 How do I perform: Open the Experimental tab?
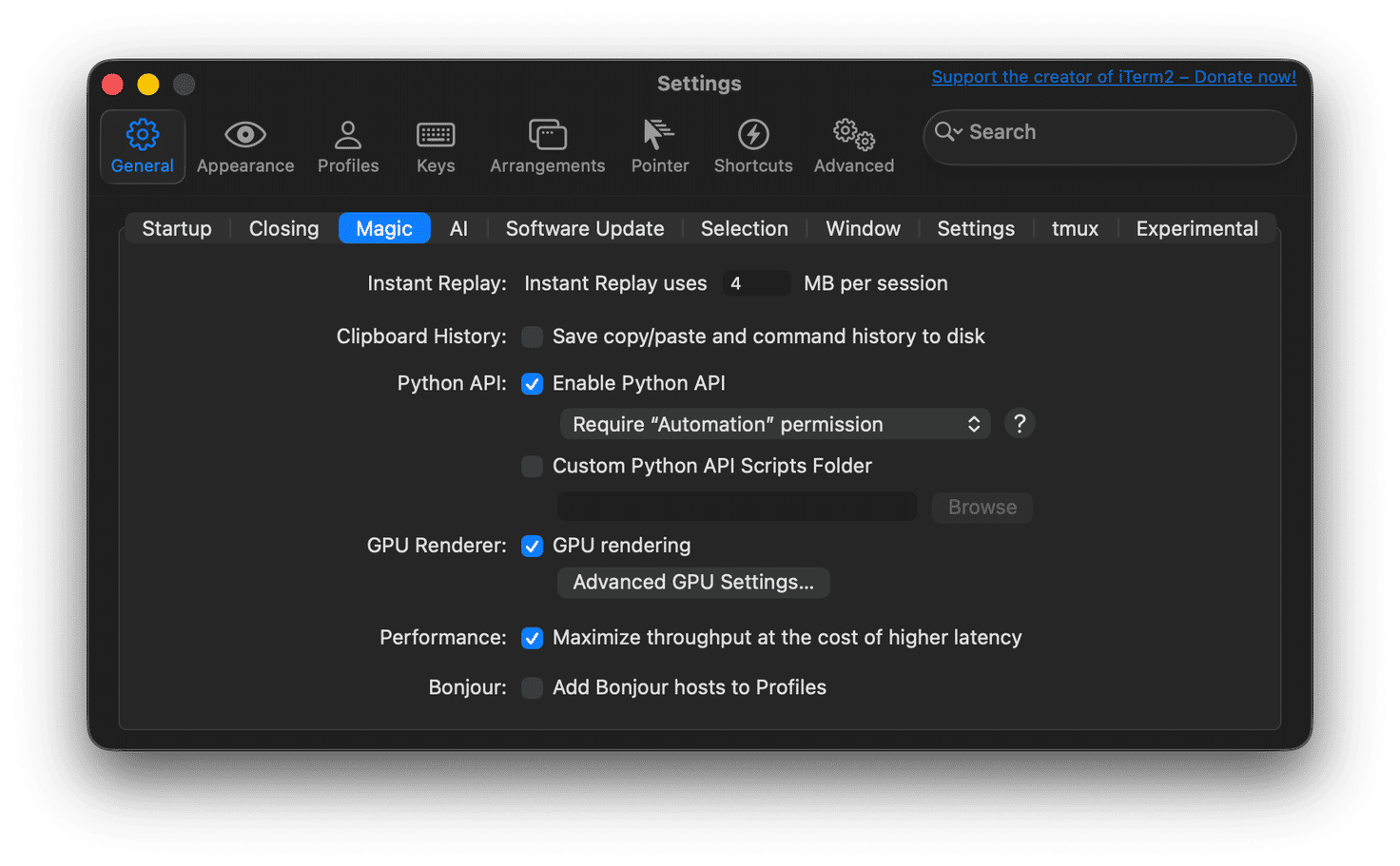1196,228
